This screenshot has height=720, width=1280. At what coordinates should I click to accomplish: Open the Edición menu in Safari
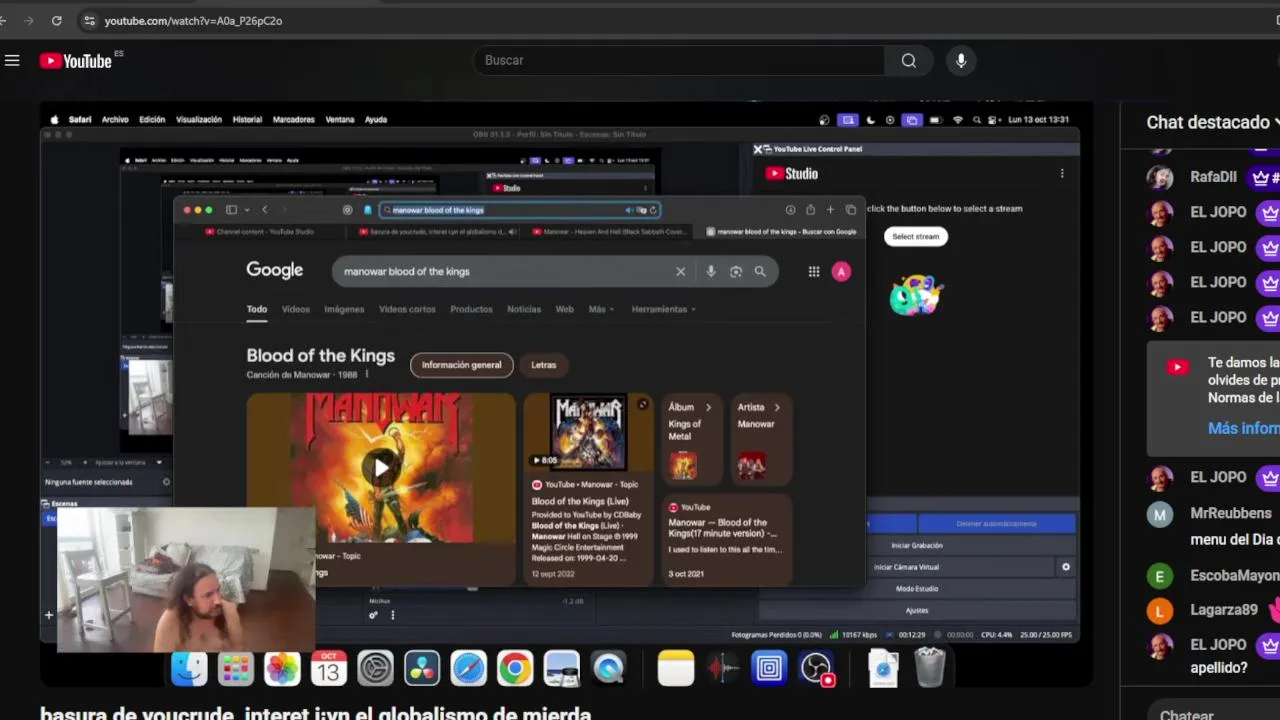(x=152, y=119)
